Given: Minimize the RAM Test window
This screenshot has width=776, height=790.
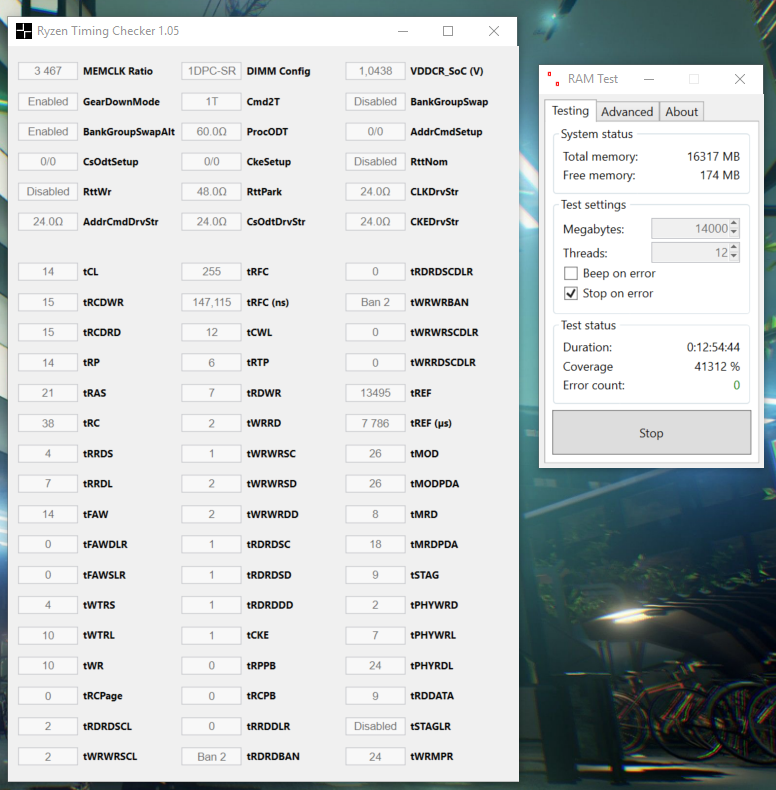Looking at the screenshot, I should pyautogui.click(x=649, y=79).
